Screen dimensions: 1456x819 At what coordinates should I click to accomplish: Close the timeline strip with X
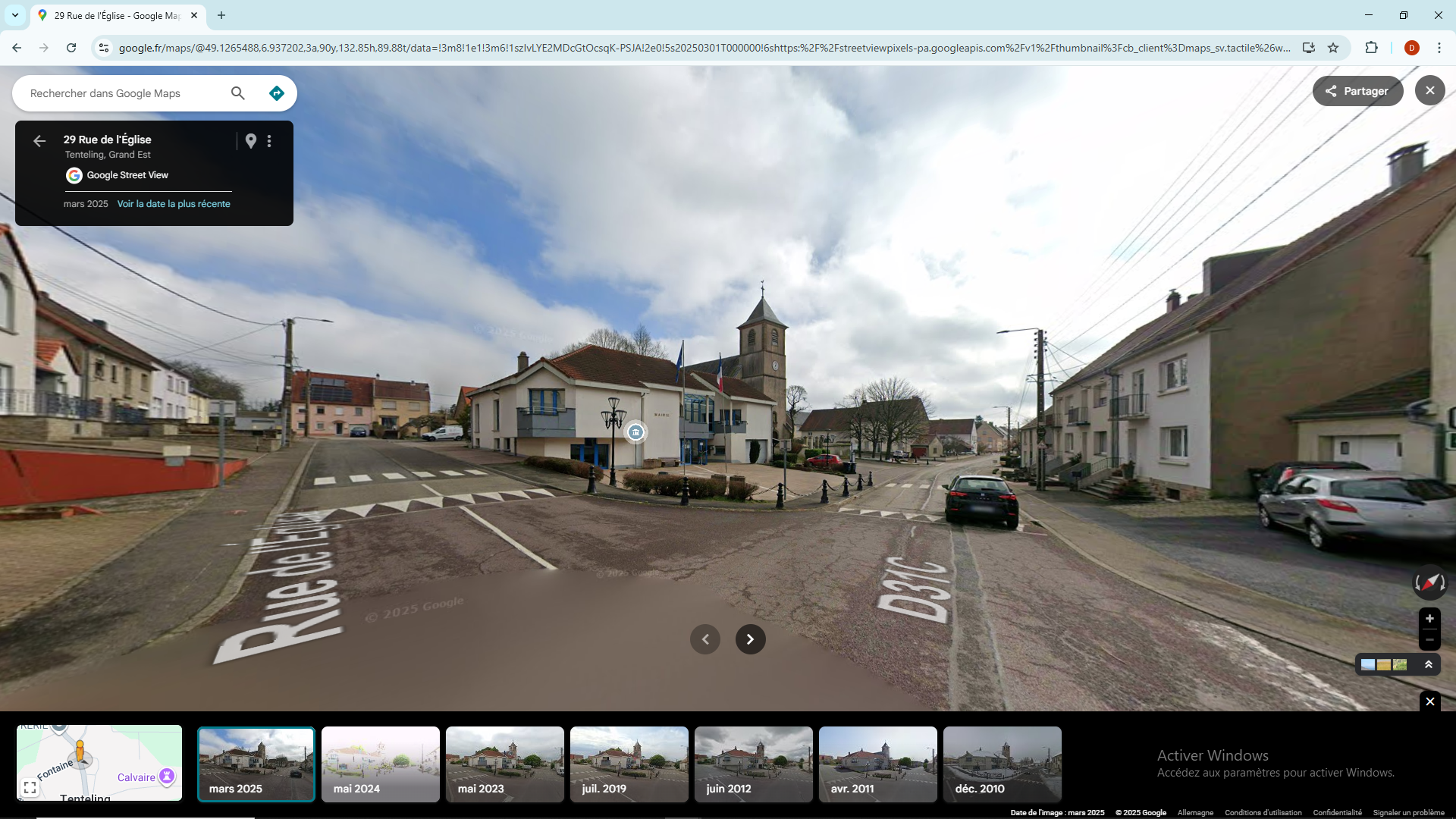pyautogui.click(x=1430, y=701)
